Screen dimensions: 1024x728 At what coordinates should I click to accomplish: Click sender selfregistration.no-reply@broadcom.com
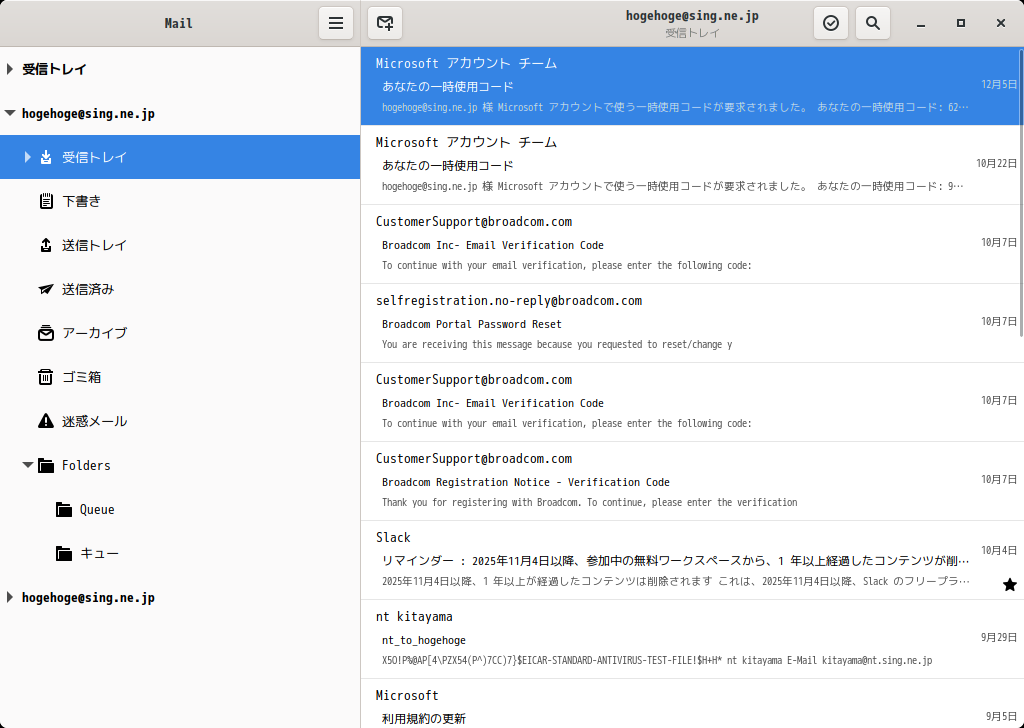(x=509, y=301)
